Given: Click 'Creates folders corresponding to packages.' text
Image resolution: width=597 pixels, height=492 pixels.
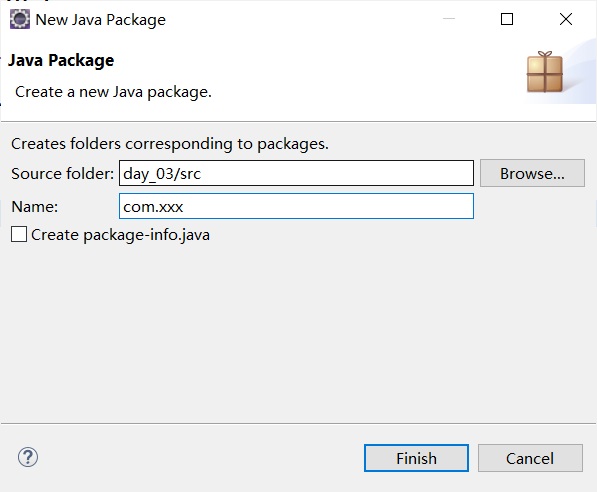Looking at the screenshot, I should 170,144.
